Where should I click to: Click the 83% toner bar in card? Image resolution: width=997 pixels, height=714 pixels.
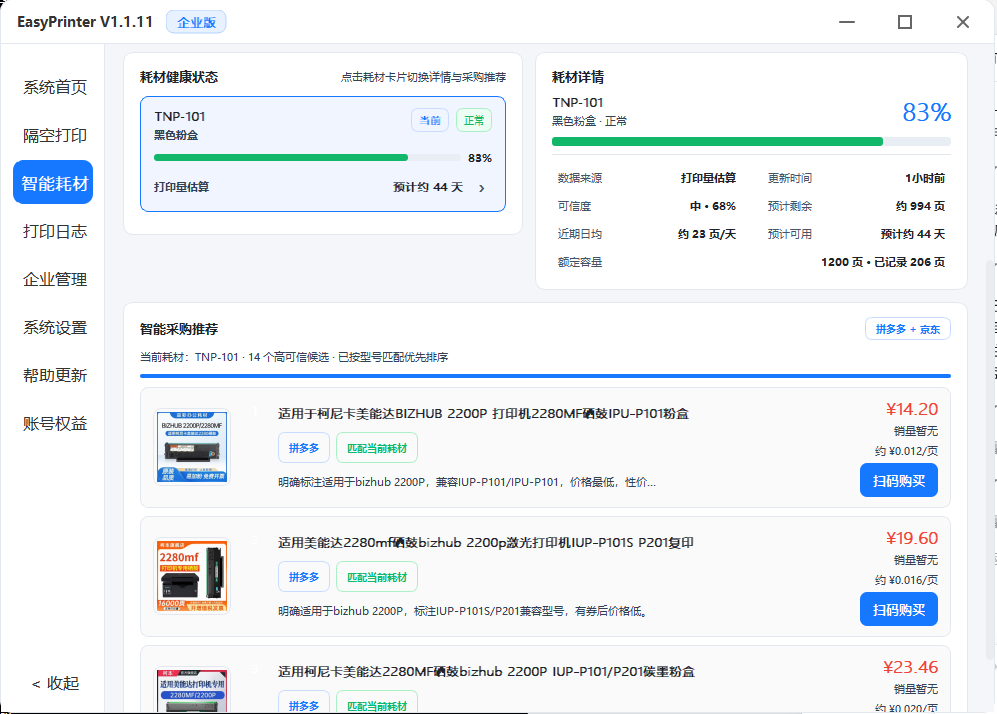(308, 158)
